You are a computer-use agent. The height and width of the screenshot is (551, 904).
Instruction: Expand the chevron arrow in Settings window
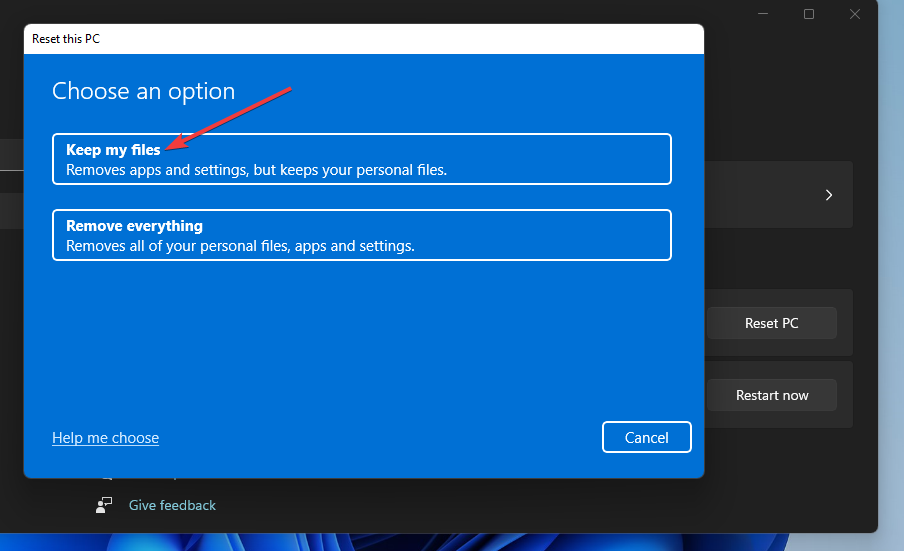828,195
